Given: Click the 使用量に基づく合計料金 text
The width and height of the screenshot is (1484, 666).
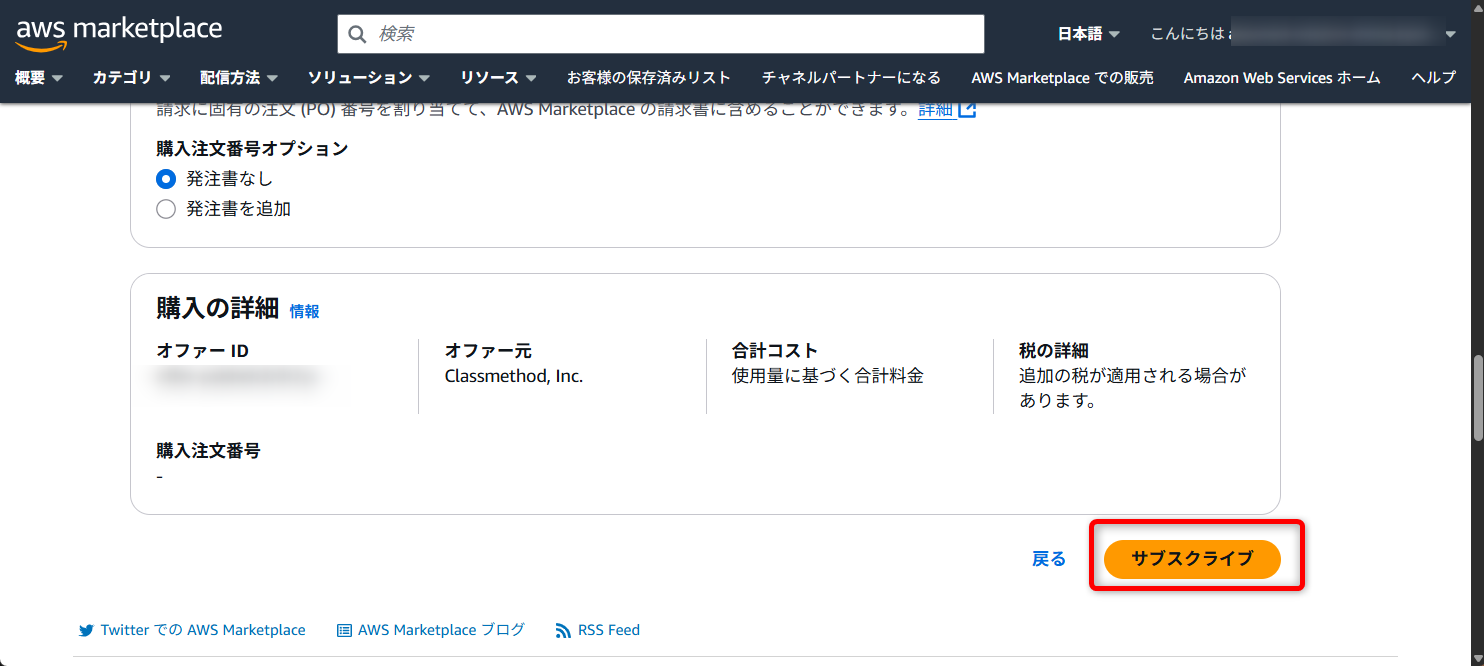Looking at the screenshot, I should [828, 376].
